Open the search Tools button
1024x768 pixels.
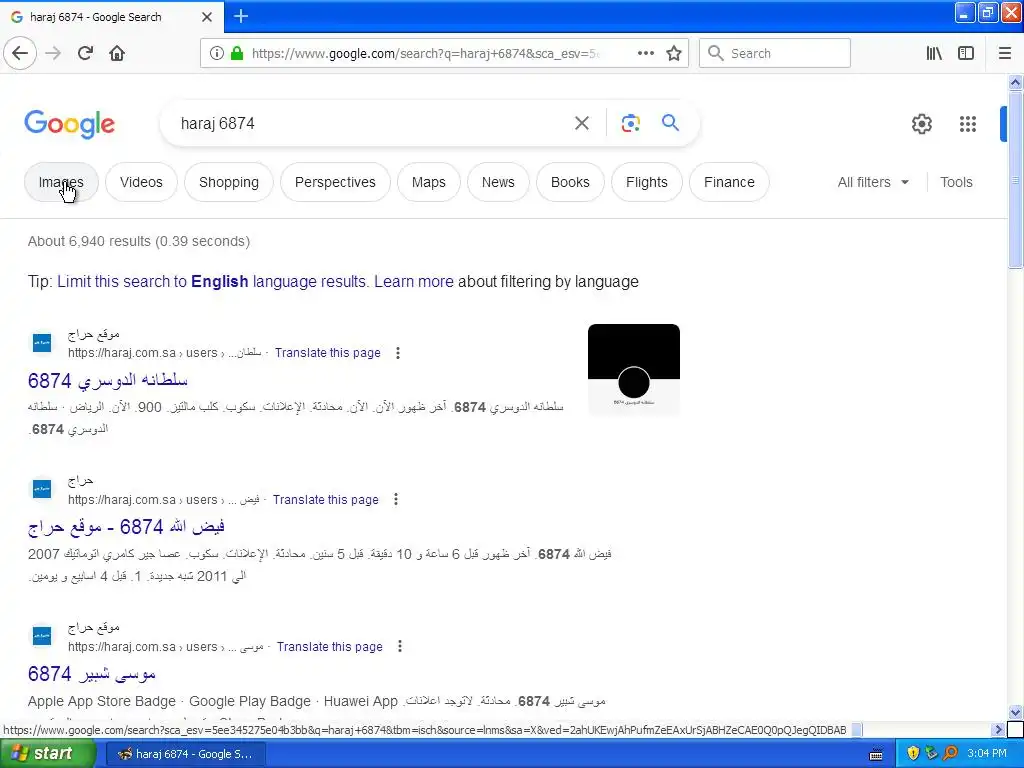point(956,182)
